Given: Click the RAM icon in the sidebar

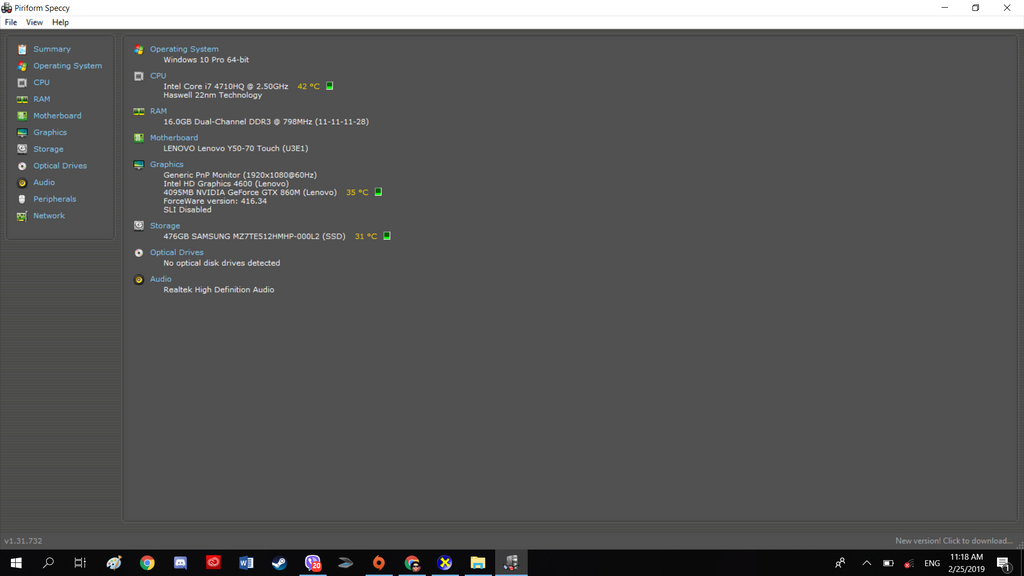Looking at the screenshot, I should pyautogui.click(x=22, y=99).
